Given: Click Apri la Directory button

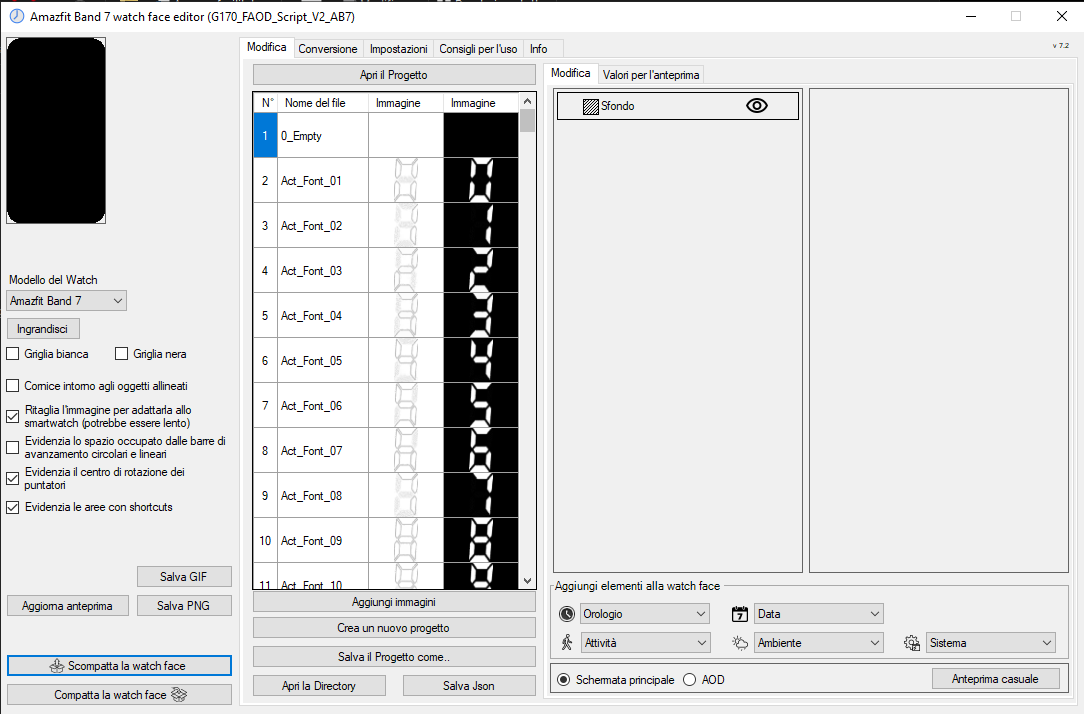Looking at the screenshot, I should click(319, 686).
